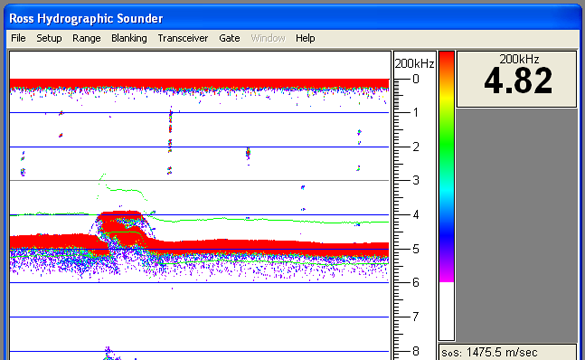Open the File menu
Screen dimensions: 585x360
point(18,38)
